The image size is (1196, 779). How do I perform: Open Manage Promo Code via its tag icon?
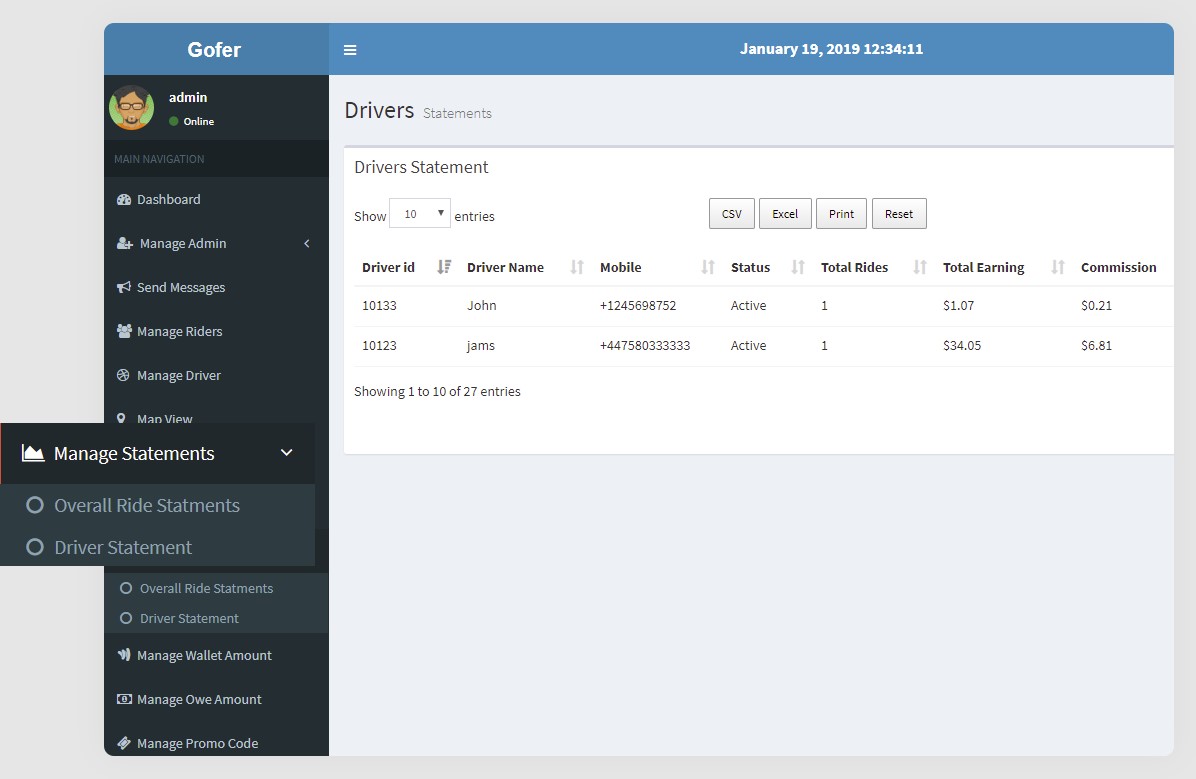coord(122,743)
